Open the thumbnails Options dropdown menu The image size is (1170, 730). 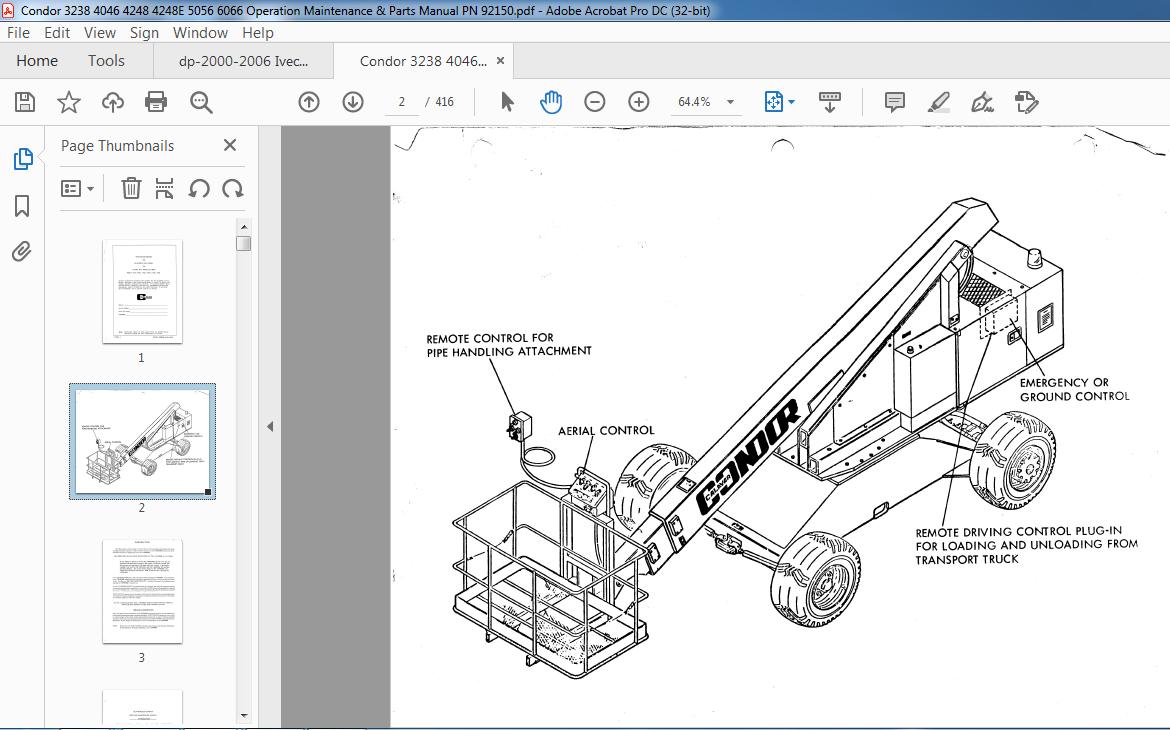pyautogui.click(x=78, y=189)
